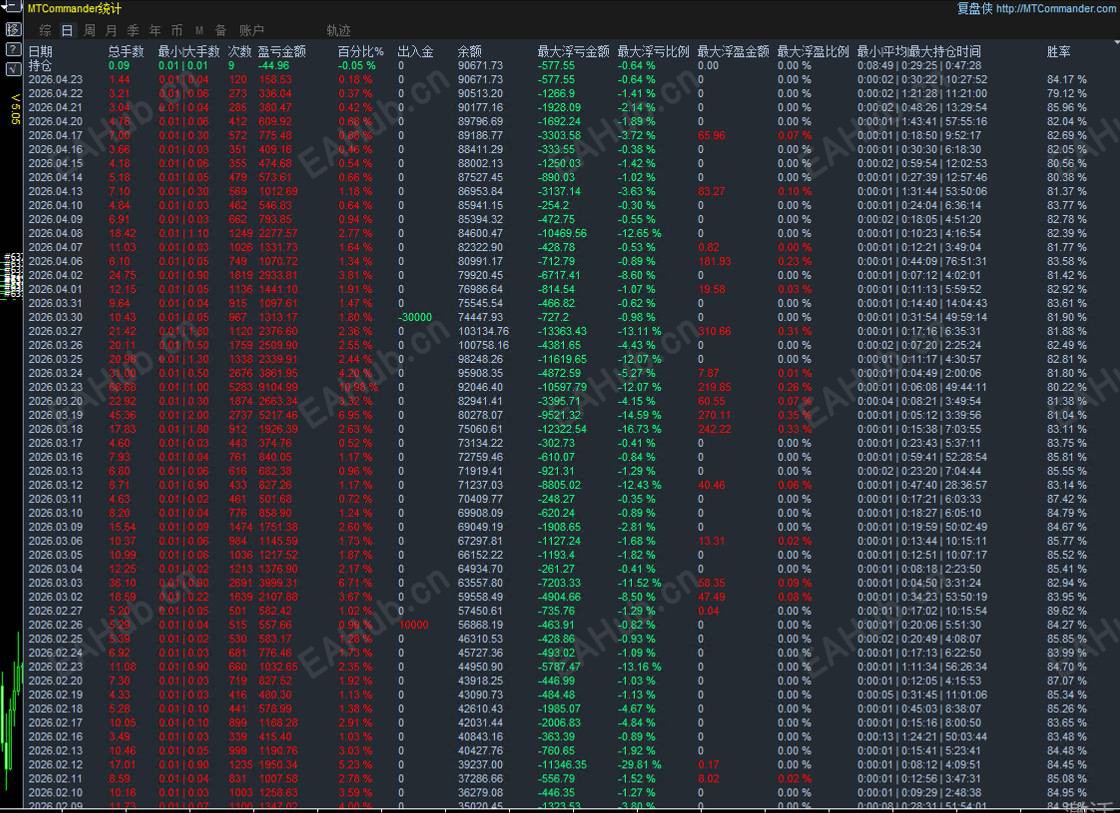Click the collapse panel icon at window corner

(13, 7)
